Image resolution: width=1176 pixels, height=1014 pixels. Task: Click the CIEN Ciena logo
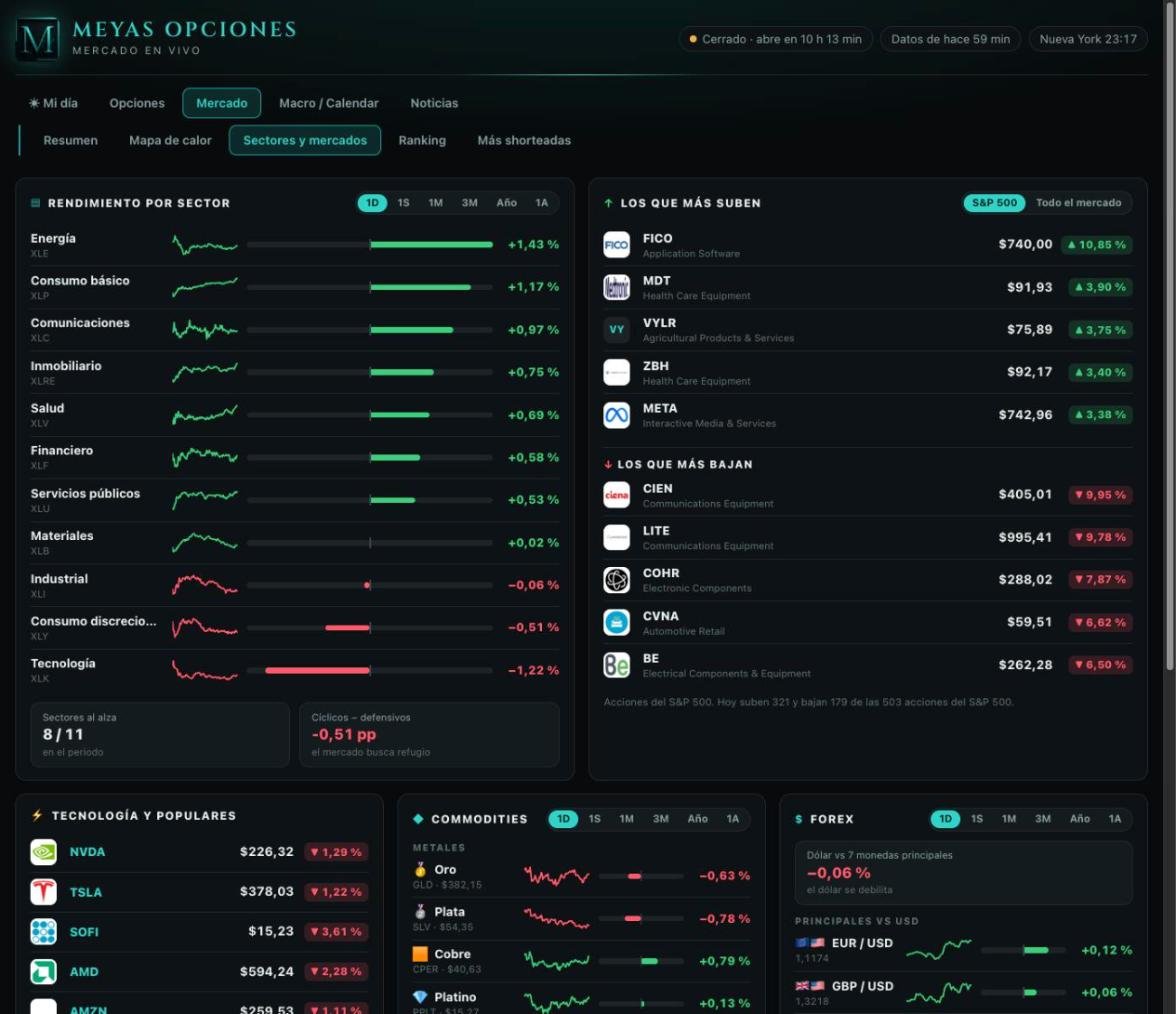tap(616, 495)
